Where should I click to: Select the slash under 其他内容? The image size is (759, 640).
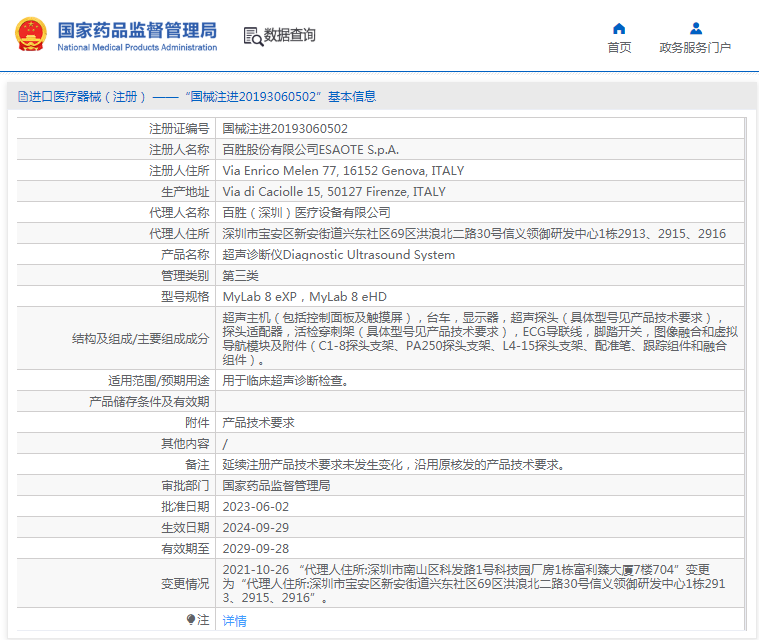(225, 443)
